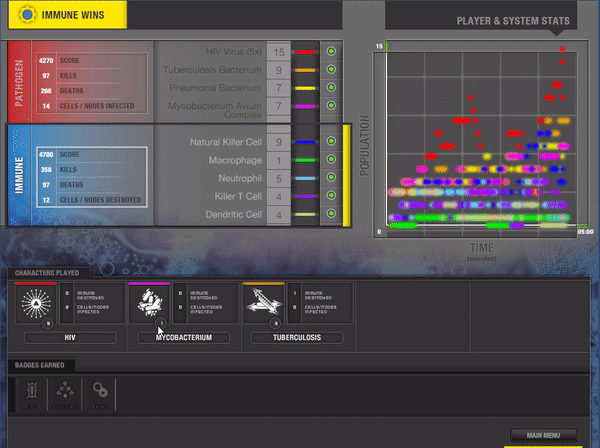This screenshot has height=448, width=600.
Task: Click the population over time graph
Action: [x=481, y=138]
